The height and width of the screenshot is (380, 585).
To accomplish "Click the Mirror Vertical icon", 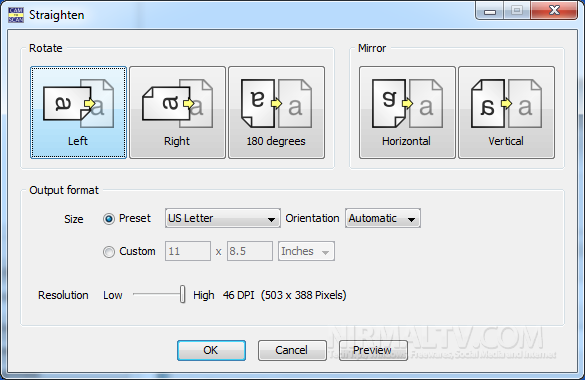I will (x=506, y=113).
